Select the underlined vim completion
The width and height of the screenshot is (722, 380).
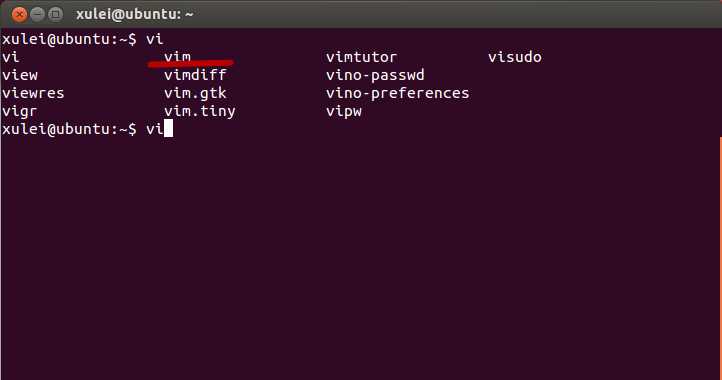pyautogui.click(x=177, y=57)
